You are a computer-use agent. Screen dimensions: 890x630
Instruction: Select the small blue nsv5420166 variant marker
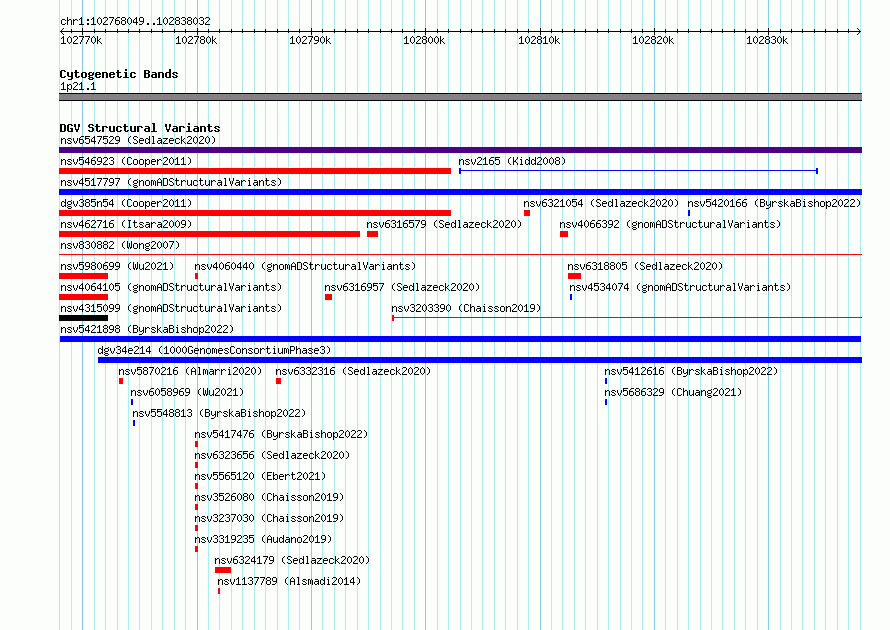coord(689,213)
